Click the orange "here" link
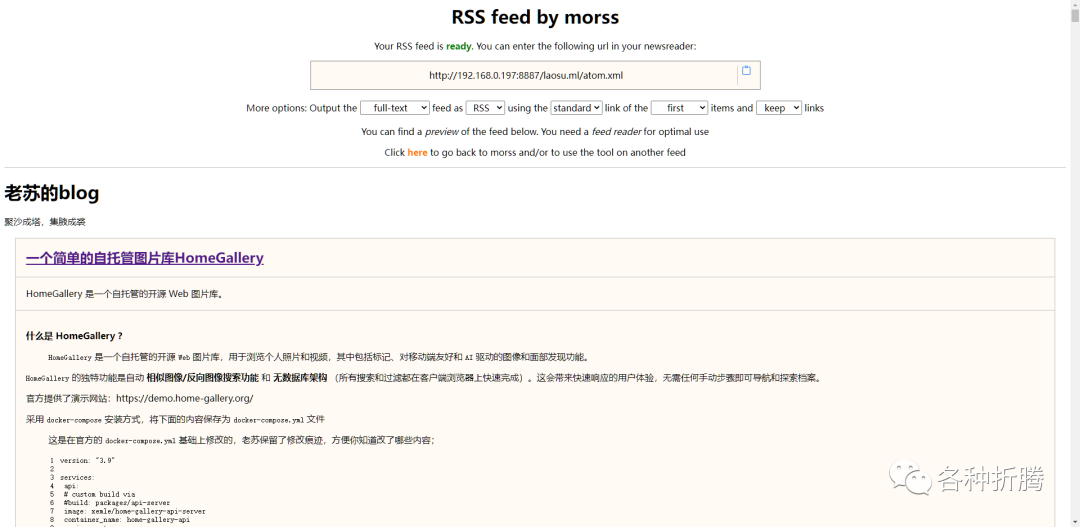1080x527 pixels. (417, 153)
